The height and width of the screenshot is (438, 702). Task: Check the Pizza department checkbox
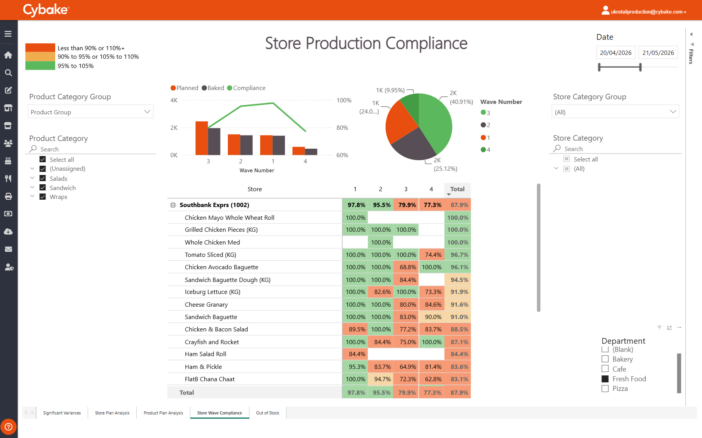[605, 389]
